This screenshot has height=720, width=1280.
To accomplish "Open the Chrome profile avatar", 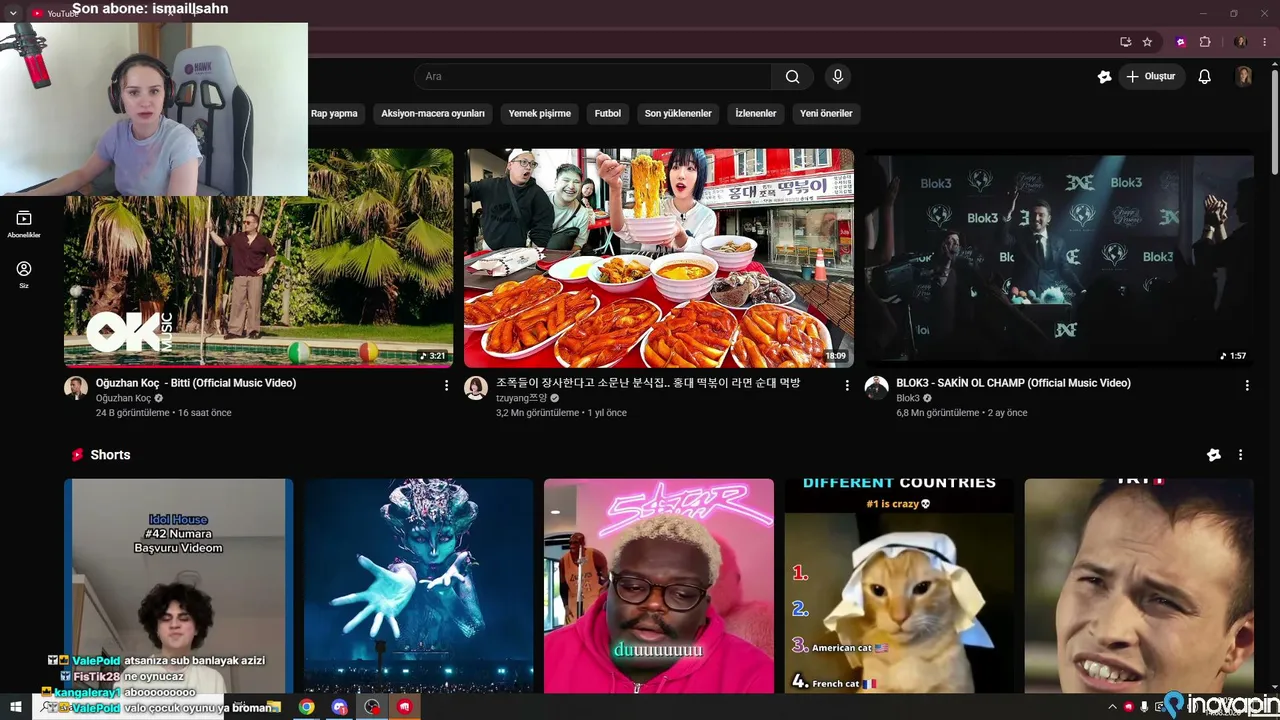I will pyautogui.click(x=1241, y=42).
